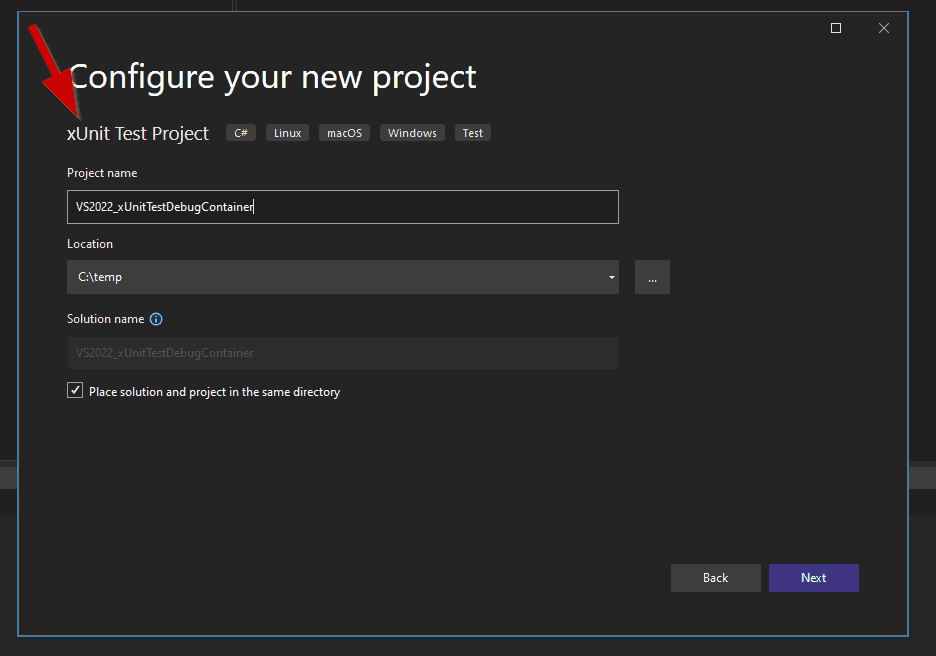
Task: Click the Solution name label
Action: 105,319
